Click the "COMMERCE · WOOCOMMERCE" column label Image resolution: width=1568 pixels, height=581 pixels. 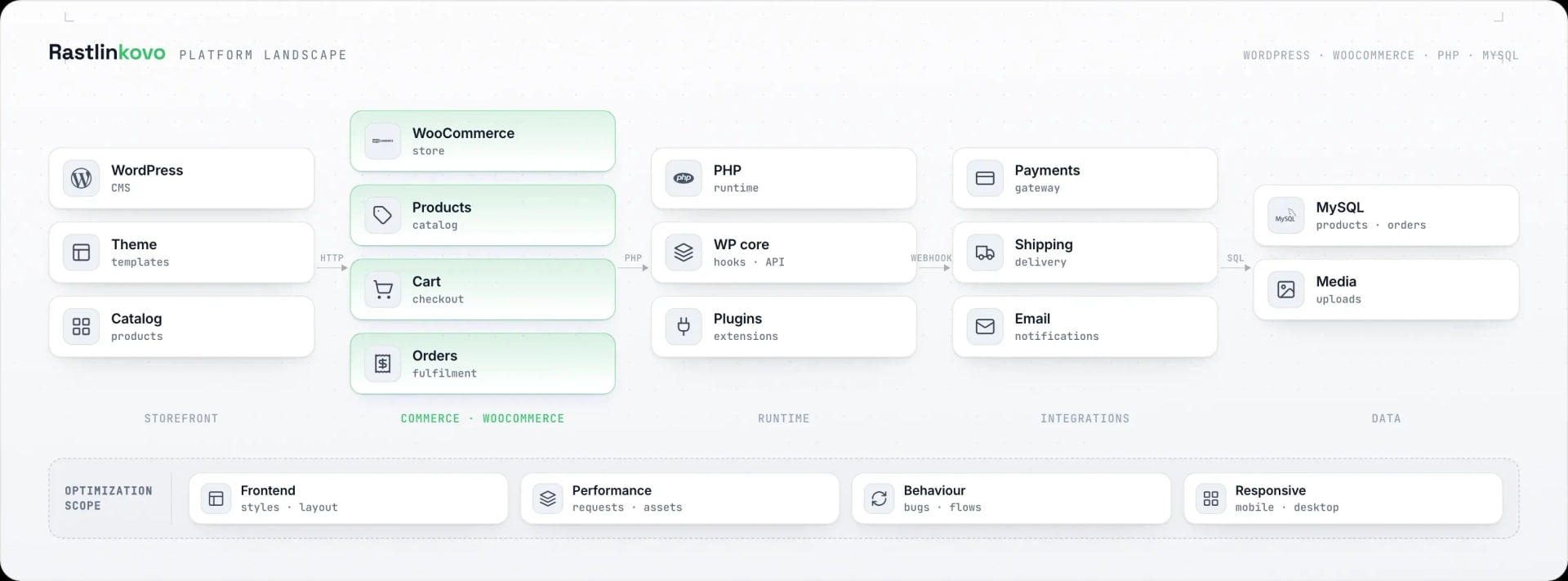click(x=483, y=418)
